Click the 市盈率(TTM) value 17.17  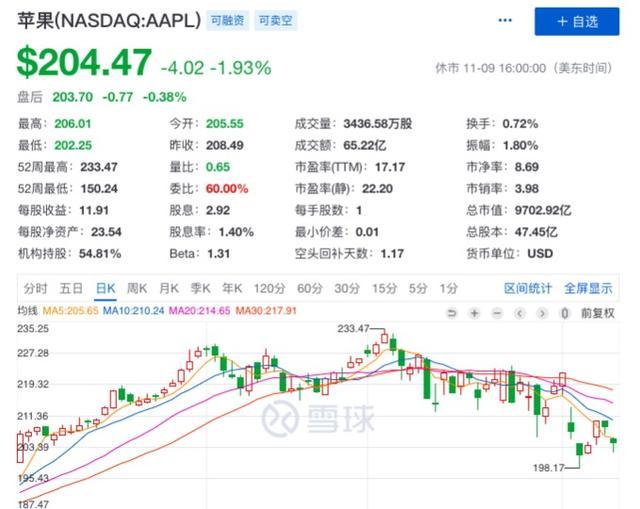point(390,167)
